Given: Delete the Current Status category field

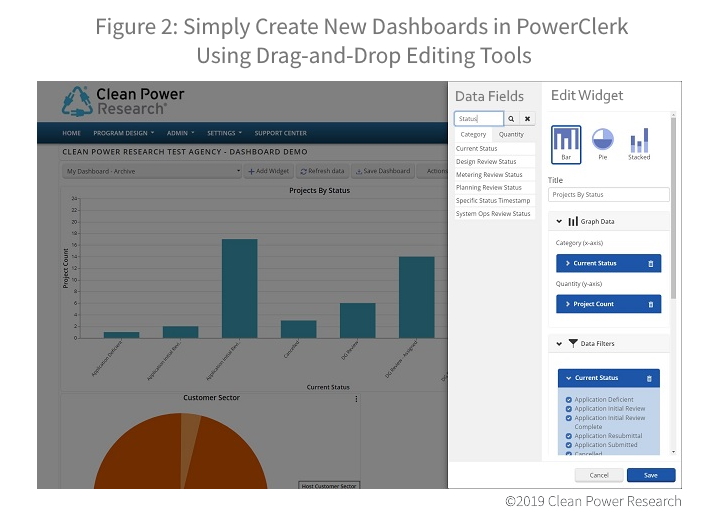Looking at the screenshot, I should [x=651, y=264].
